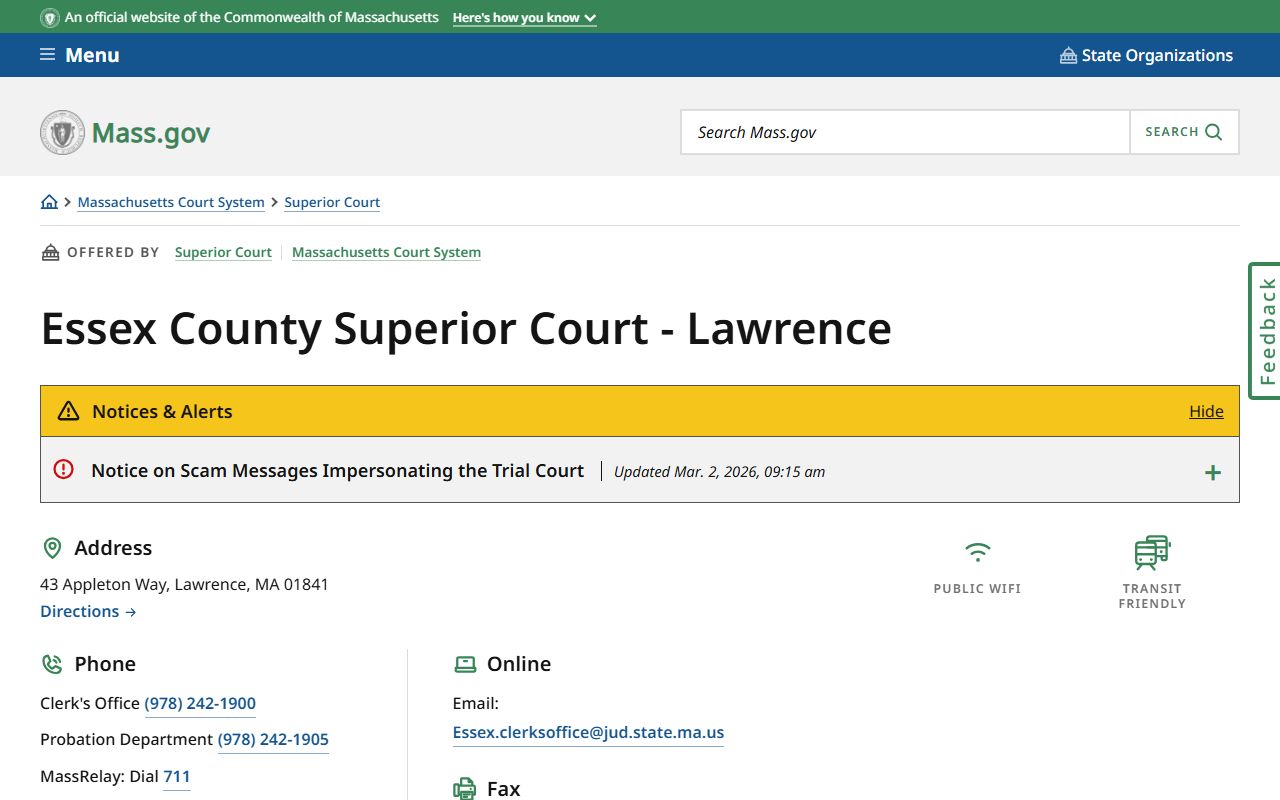Click the Notices & Alerts warning triangle
This screenshot has width=1280, height=800.
click(x=68, y=411)
